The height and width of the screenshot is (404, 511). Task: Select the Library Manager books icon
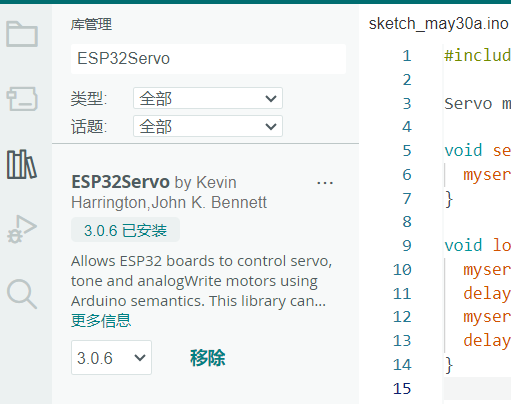(21, 164)
